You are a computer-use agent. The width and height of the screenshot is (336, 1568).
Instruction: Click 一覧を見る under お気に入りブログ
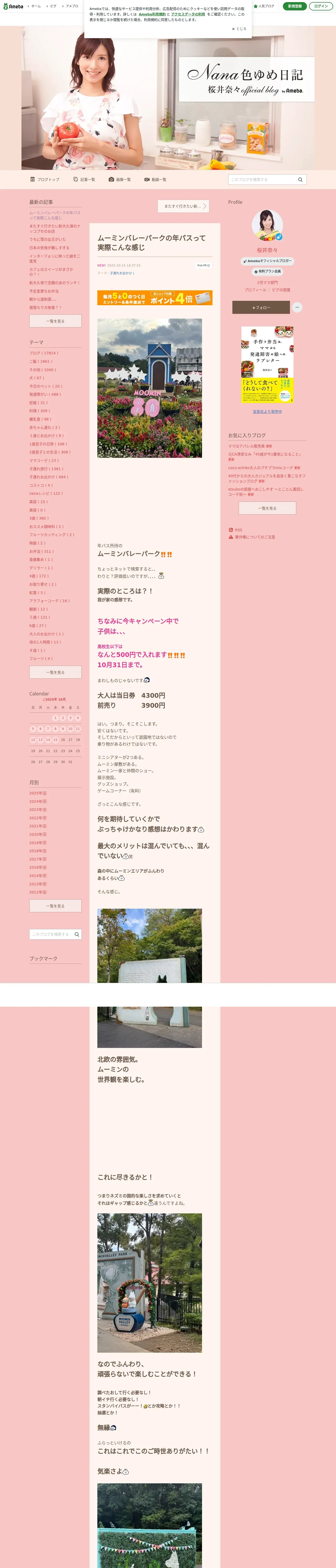tap(267, 508)
